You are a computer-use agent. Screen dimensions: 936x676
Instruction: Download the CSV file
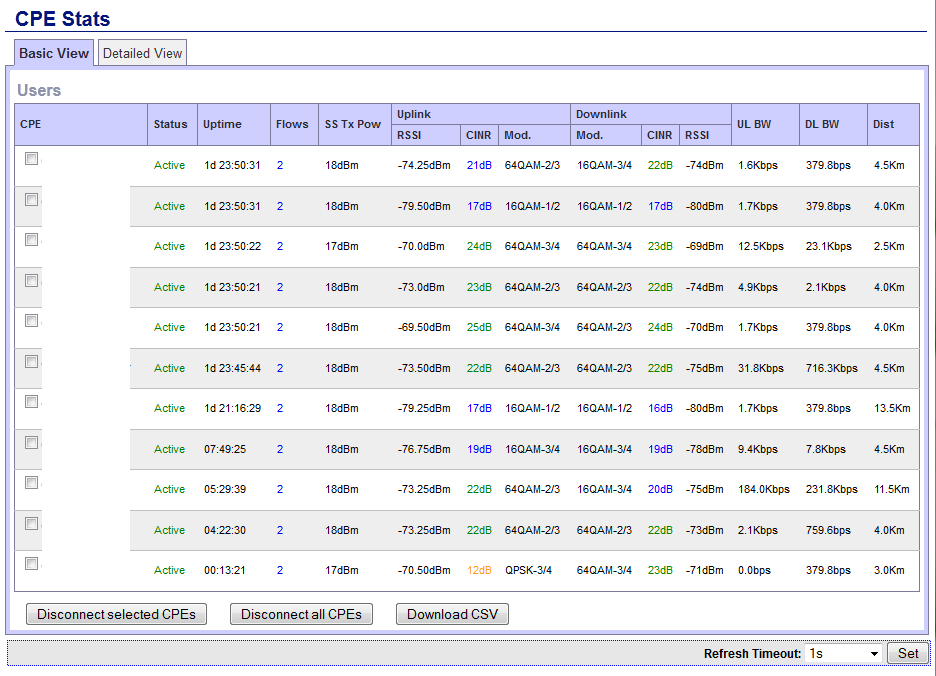452,614
